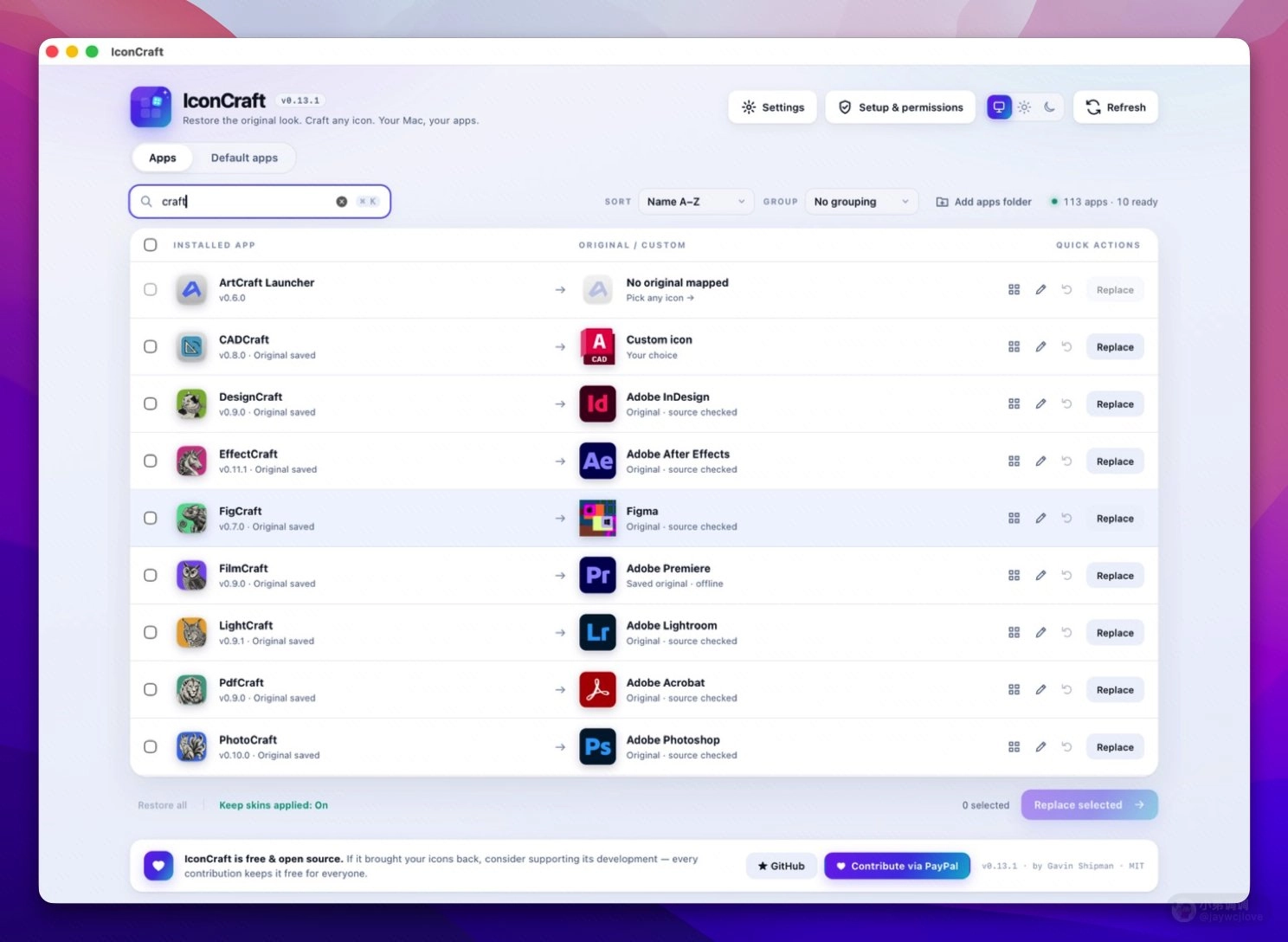The image size is (1288, 942).
Task: Edit icon pencil for PdfCraft row
Action: pyautogui.click(x=1040, y=690)
